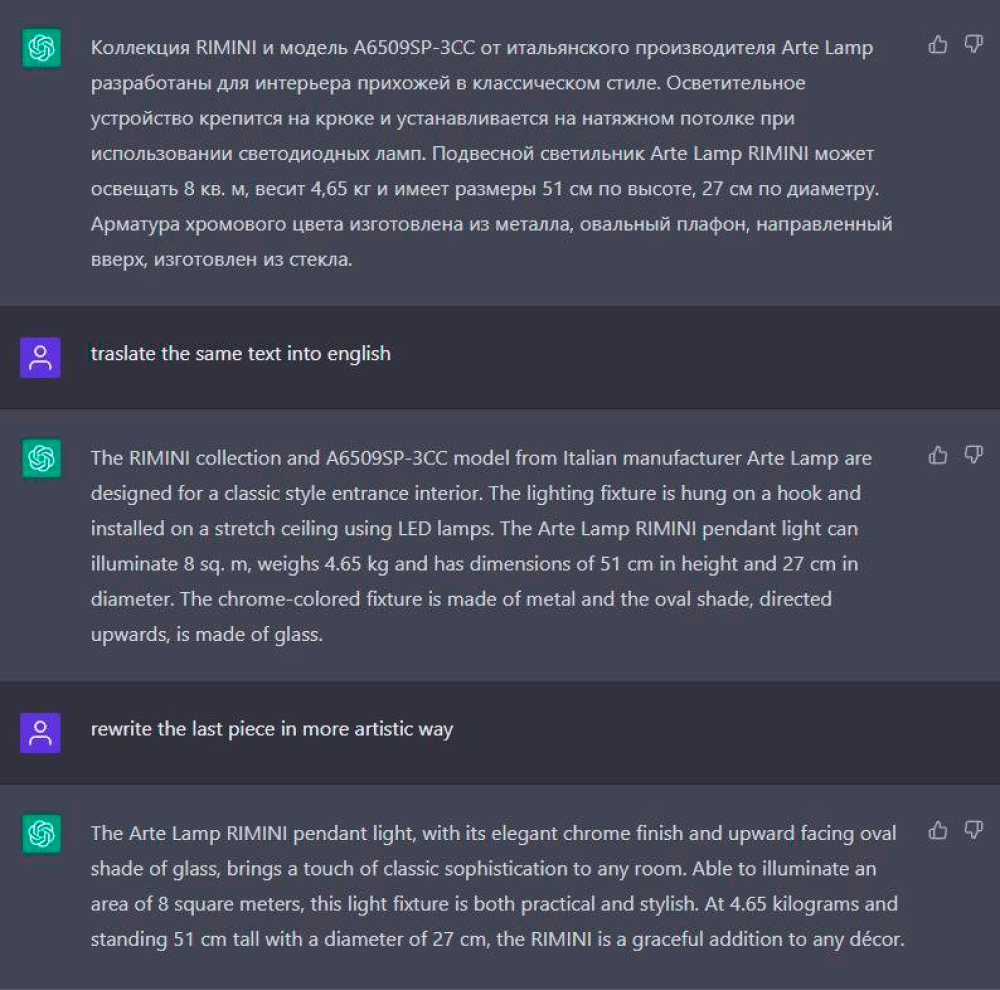
Task: Select the 'rewrite the last piece' prompt
Action: [x=272, y=729]
